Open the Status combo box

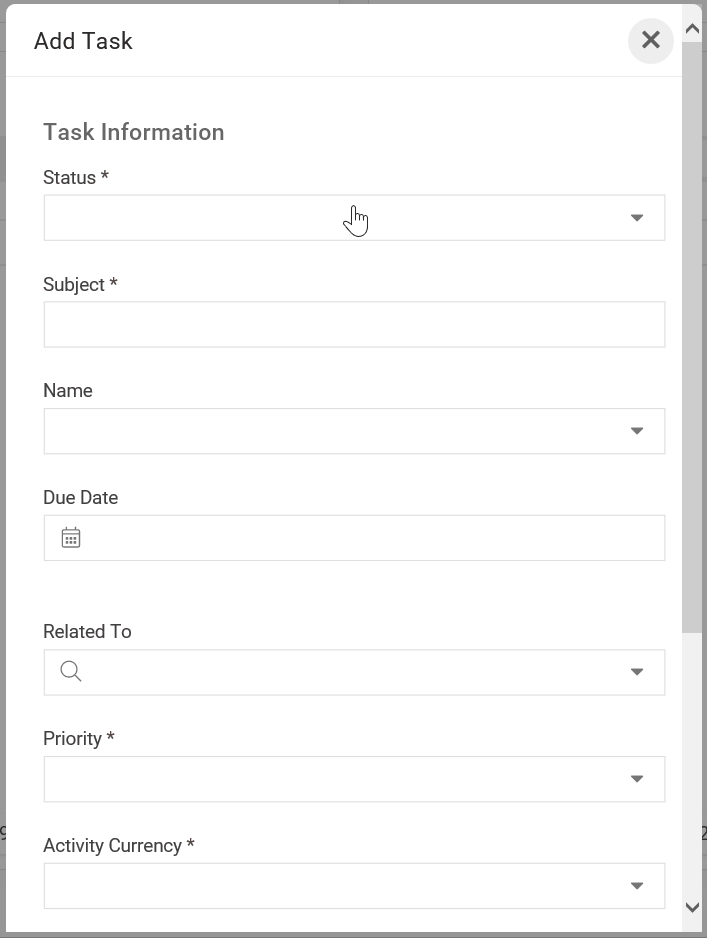(330, 218)
